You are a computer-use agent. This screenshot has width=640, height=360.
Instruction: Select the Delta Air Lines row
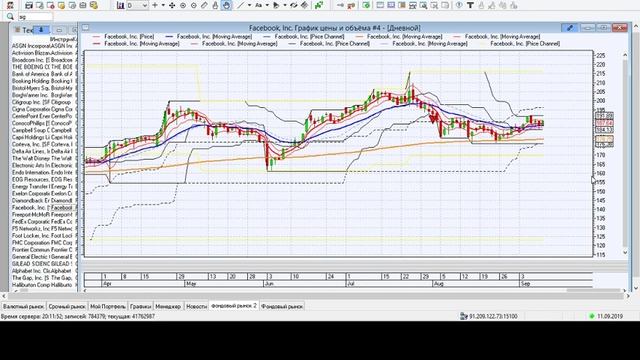point(44,151)
